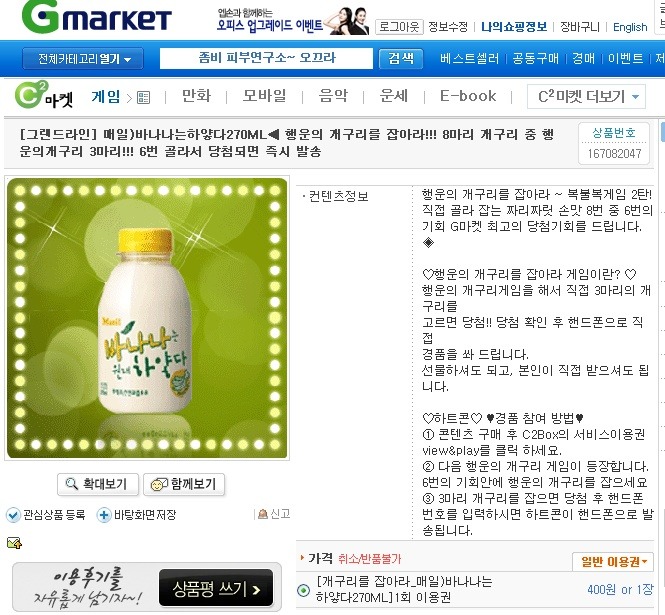Click the 신고 report icon

pyautogui.click(x=263, y=514)
